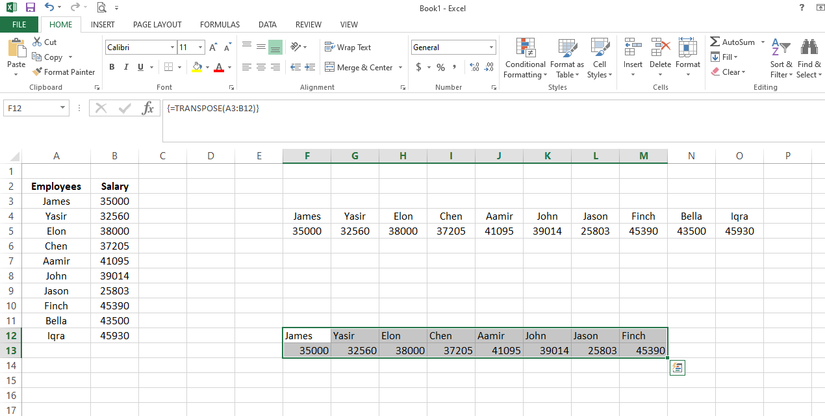Click the Merge & Center button
Screen dimensions: 825x416
[x=358, y=67]
